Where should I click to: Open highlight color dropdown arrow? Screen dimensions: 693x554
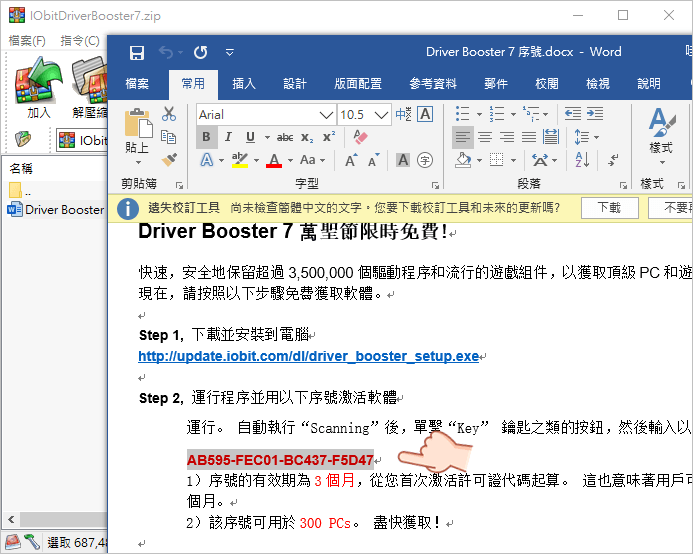[256, 160]
